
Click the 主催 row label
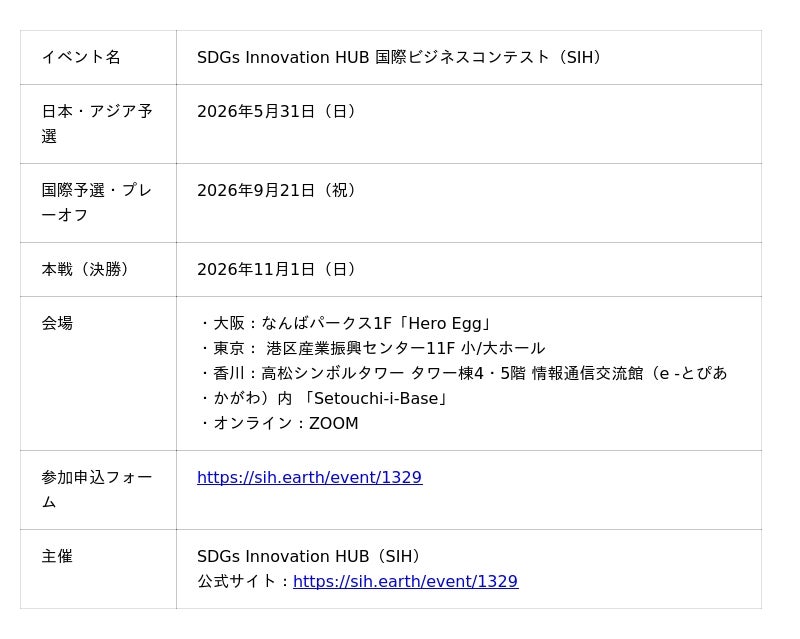pyautogui.click(x=57, y=557)
